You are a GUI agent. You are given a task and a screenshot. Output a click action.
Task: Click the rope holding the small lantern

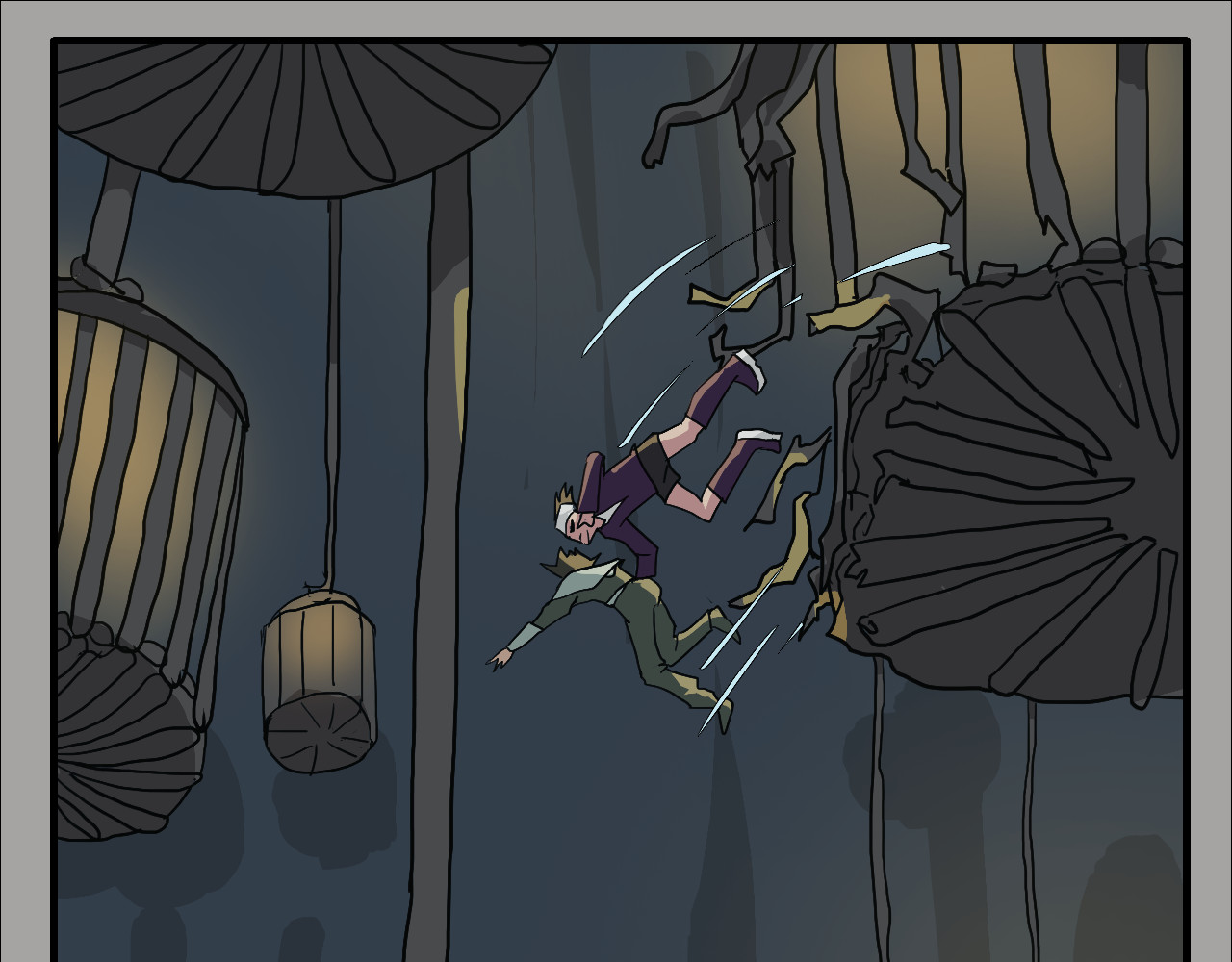tap(334, 394)
